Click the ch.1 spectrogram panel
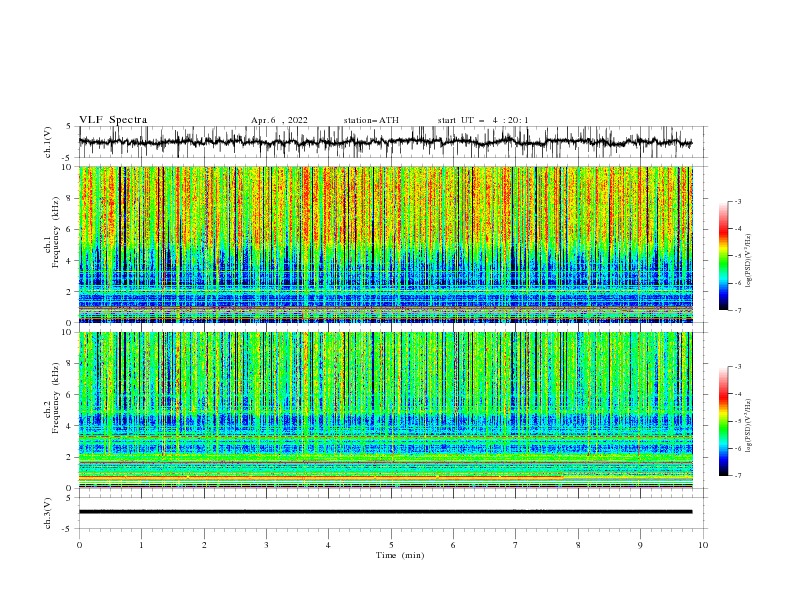This screenshot has height=612, width=792. click(385, 244)
